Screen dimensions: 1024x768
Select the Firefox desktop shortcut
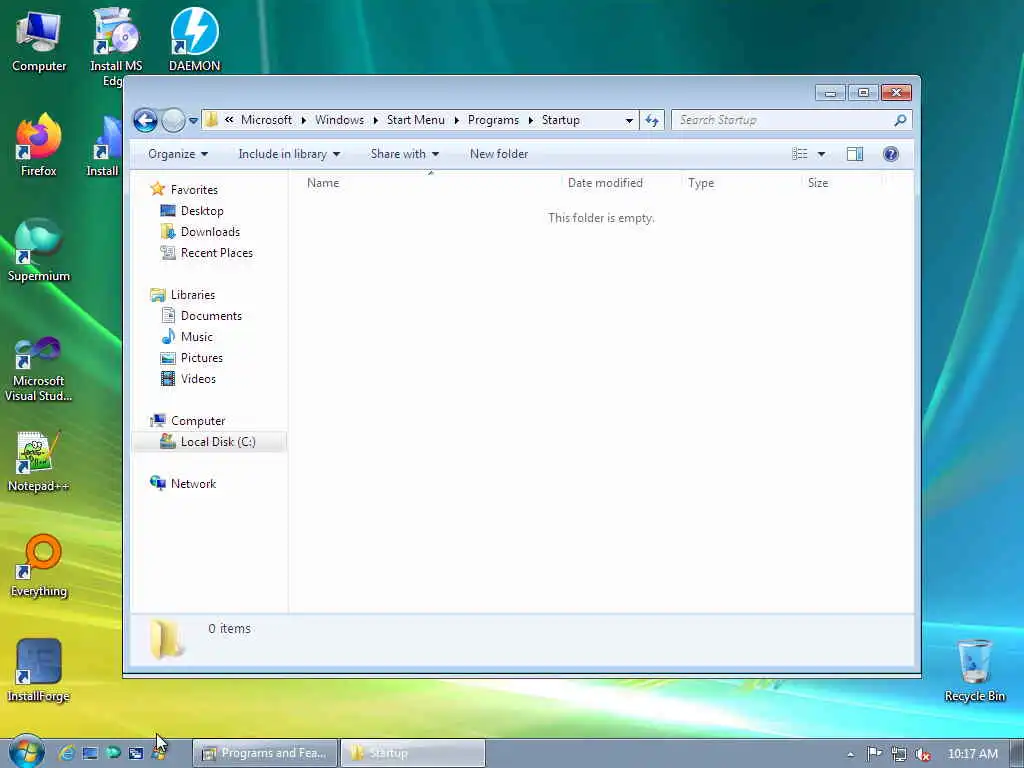coord(39,145)
